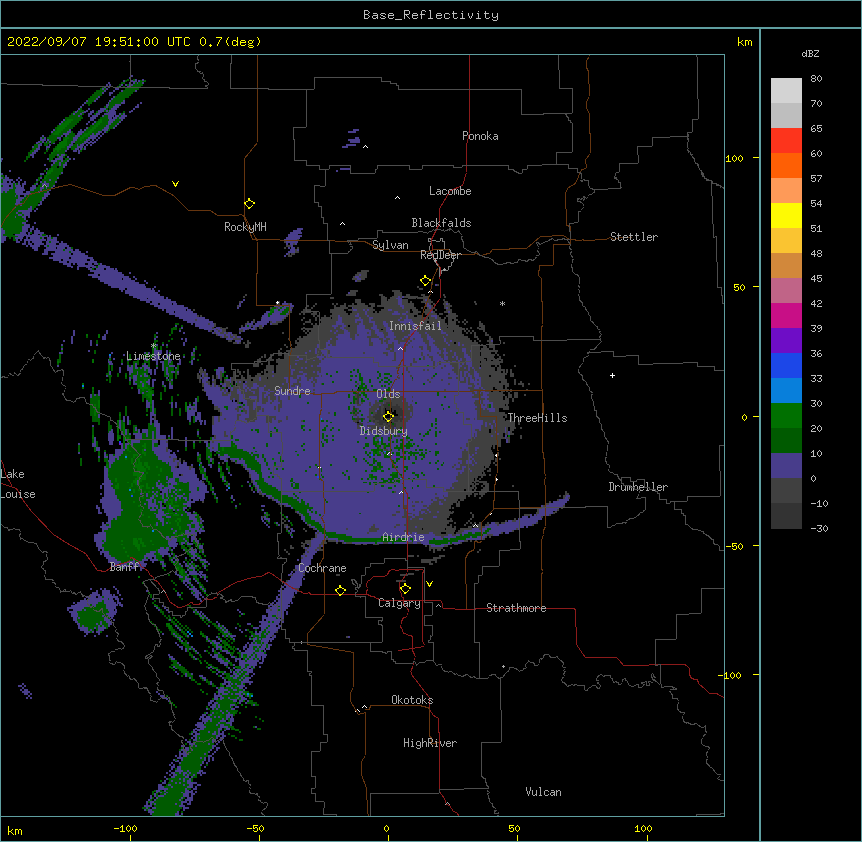Screen dimensions: 862x842
Task: Select the Drumheller label
Action: pos(638,487)
